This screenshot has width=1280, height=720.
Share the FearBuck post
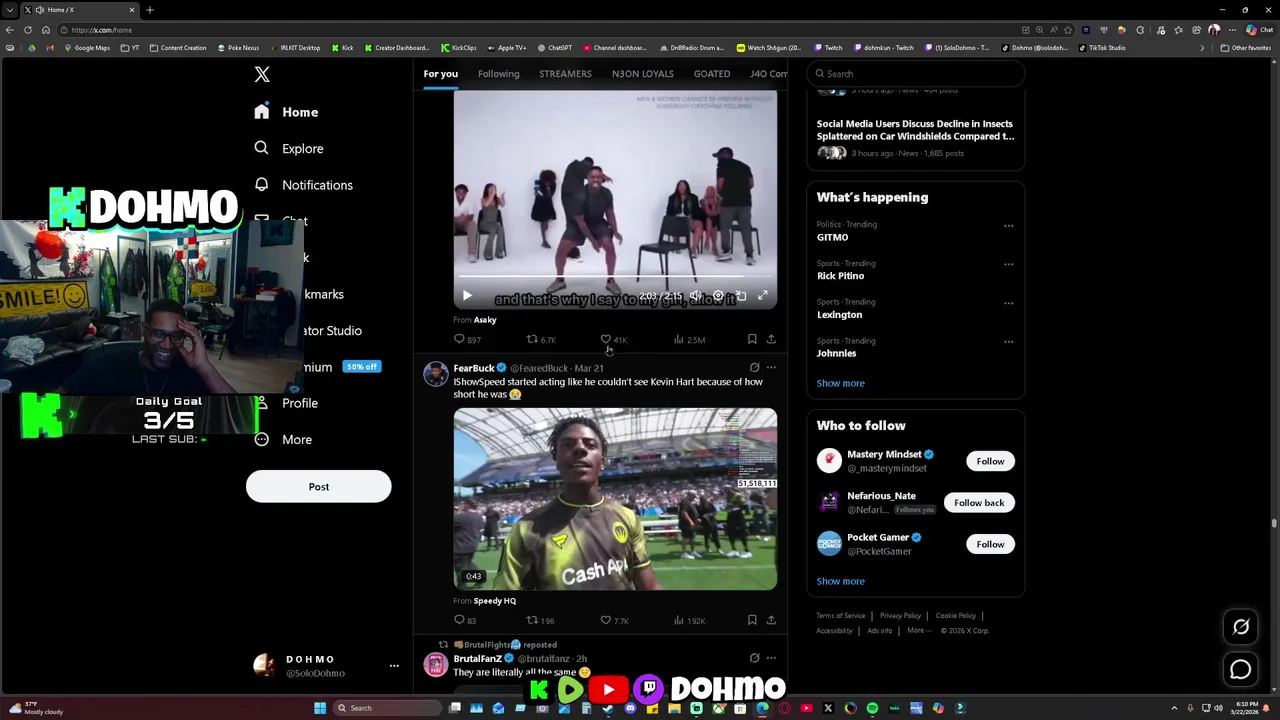(771, 621)
